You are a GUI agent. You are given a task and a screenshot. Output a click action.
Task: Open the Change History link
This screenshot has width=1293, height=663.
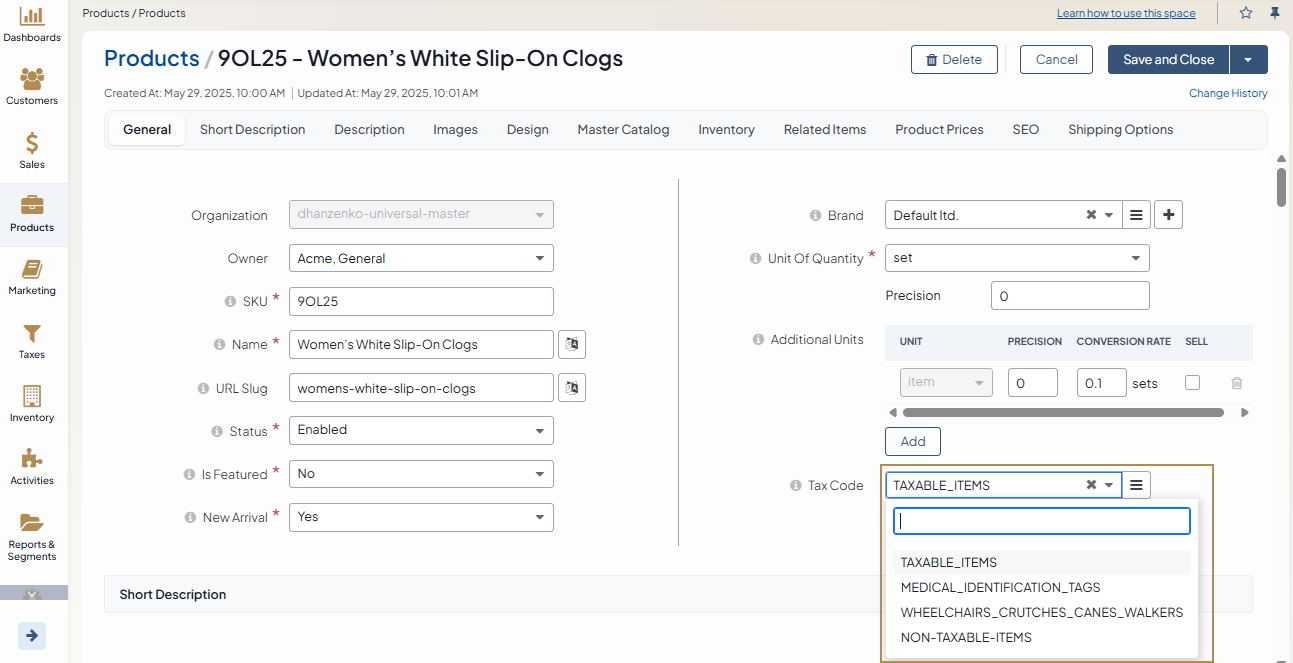pos(1227,93)
